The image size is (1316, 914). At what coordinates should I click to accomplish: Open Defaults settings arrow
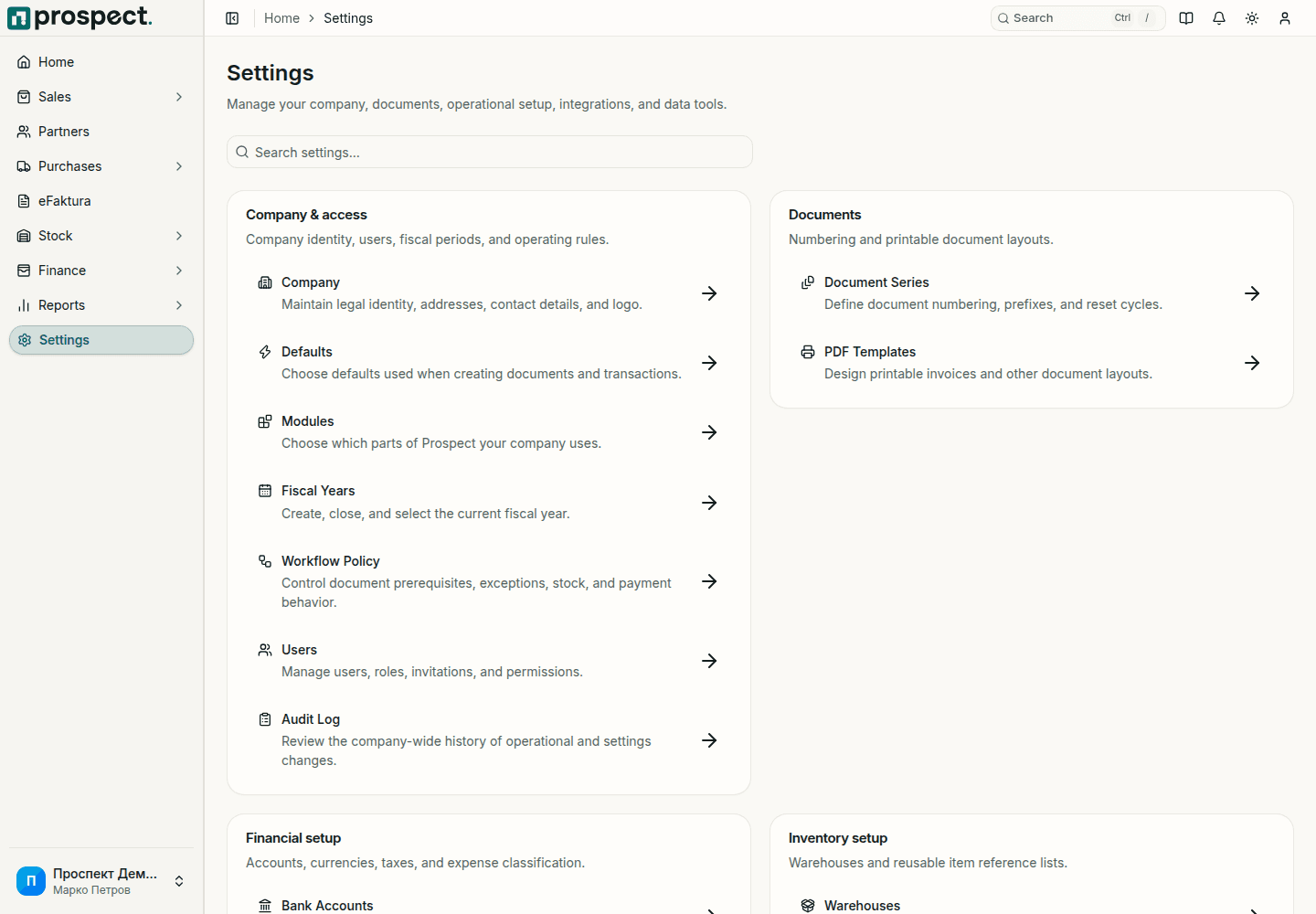[709, 363]
